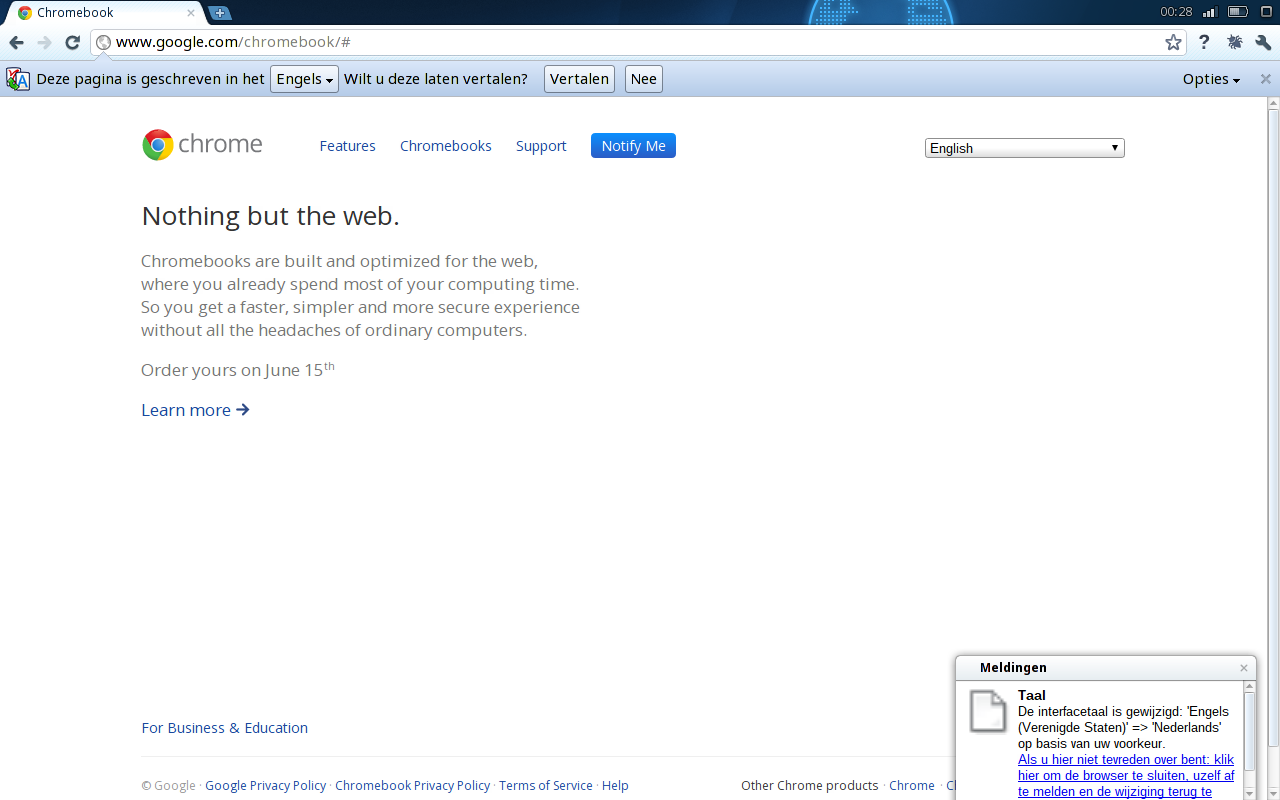Bookmark this page with the star icon
The height and width of the screenshot is (800, 1280).
pos(1174,42)
